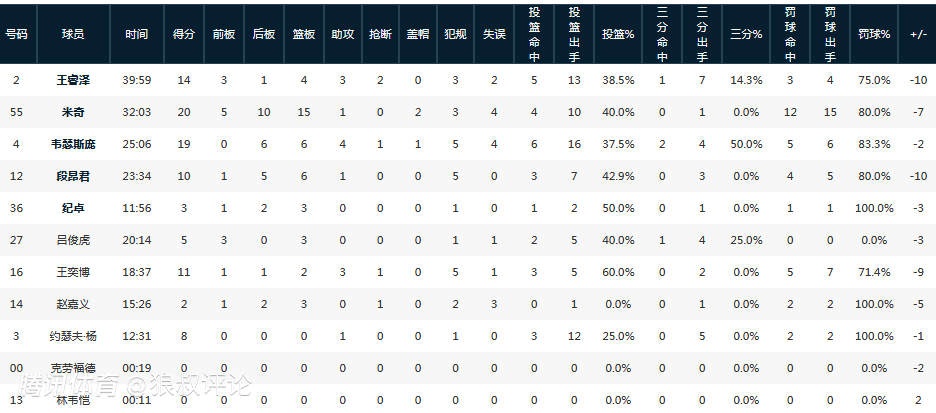936x413 pixels.
Task: Open player 王睿泽's name link
Action: [73, 79]
